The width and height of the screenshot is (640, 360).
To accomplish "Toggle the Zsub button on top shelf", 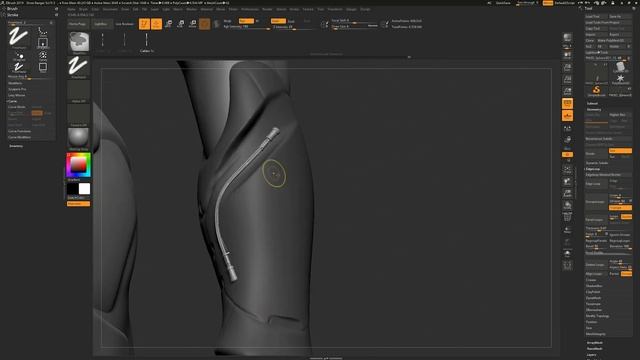I will tap(291, 21).
